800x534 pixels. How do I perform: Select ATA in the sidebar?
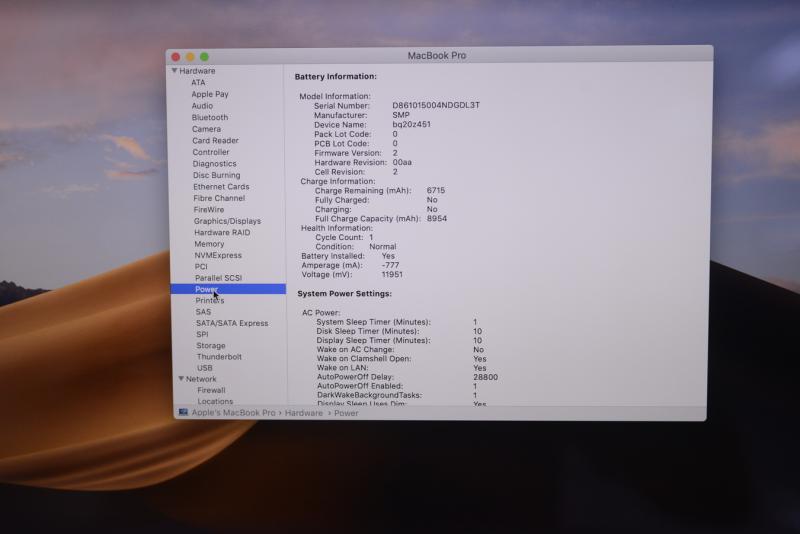198,83
